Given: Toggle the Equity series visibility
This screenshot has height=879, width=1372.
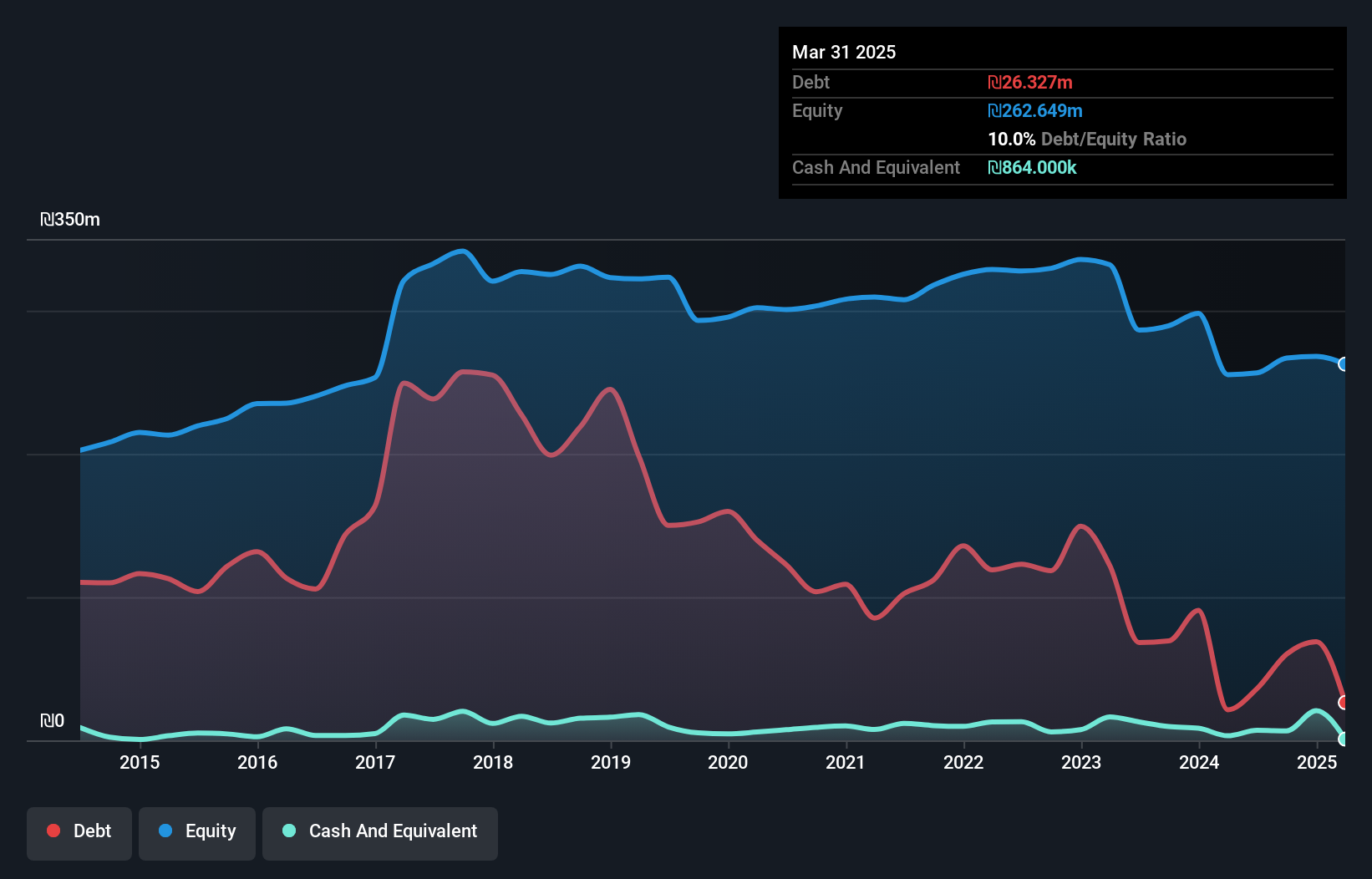Looking at the screenshot, I should [196, 831].
